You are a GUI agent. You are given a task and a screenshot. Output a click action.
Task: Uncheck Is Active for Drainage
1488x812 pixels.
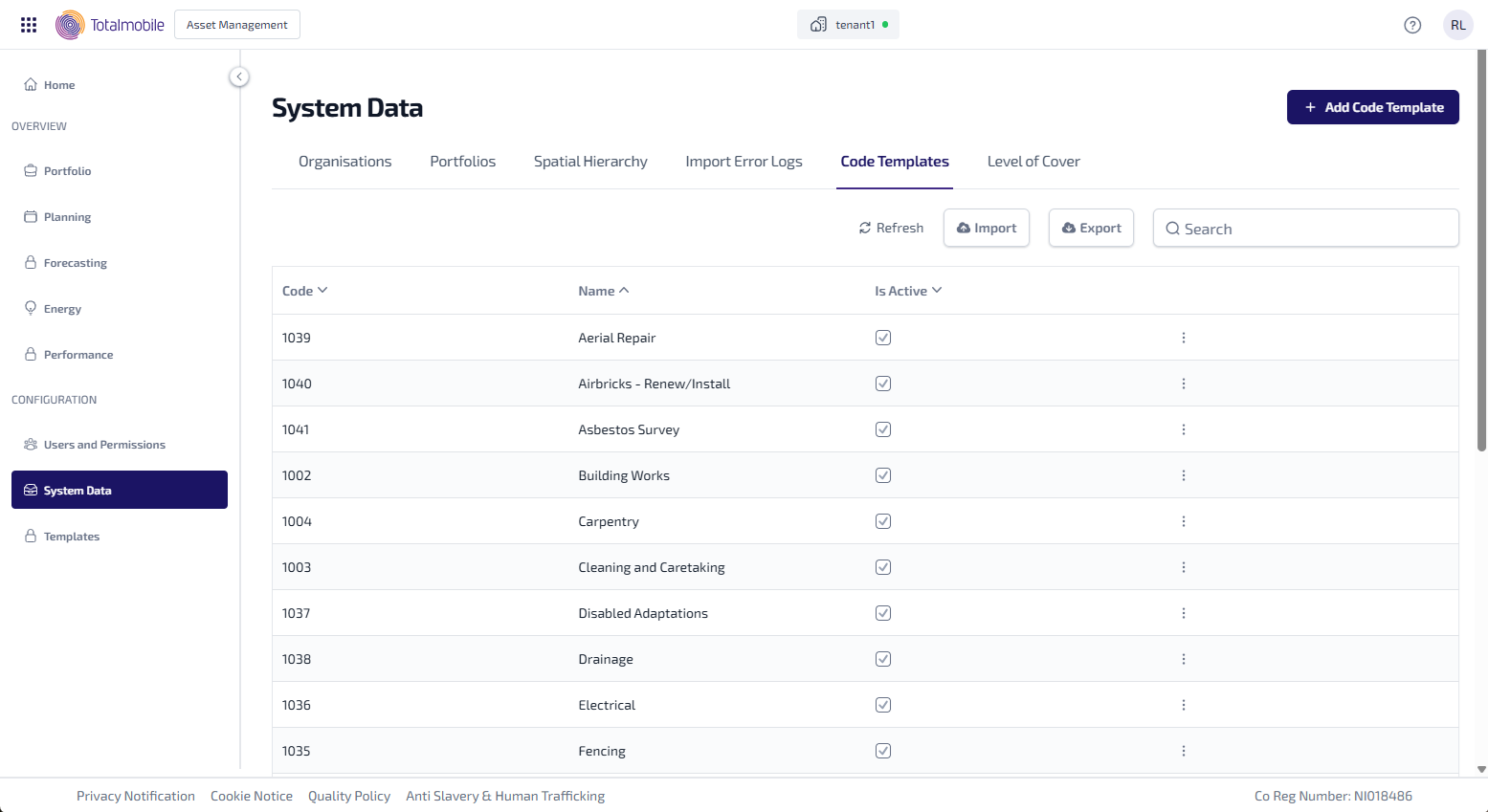coord(883,659)
